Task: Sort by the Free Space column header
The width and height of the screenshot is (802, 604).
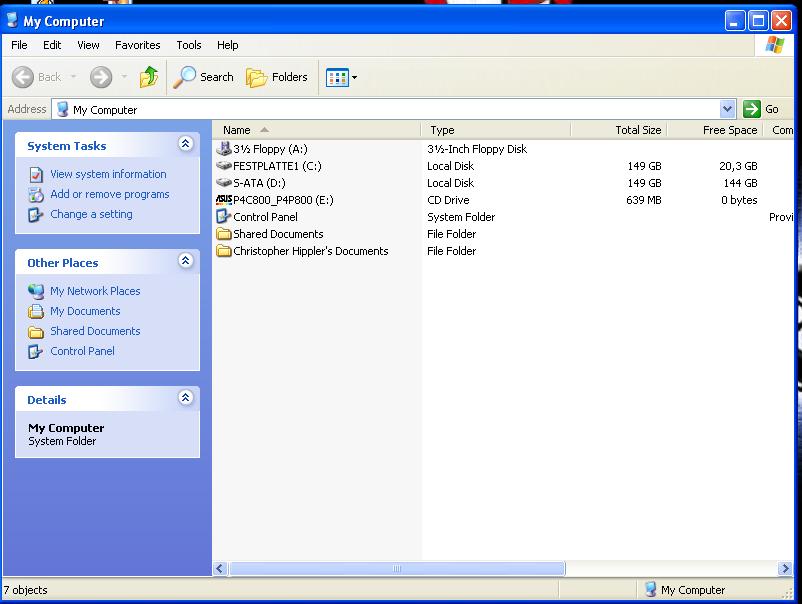Action: coord(715,130)
